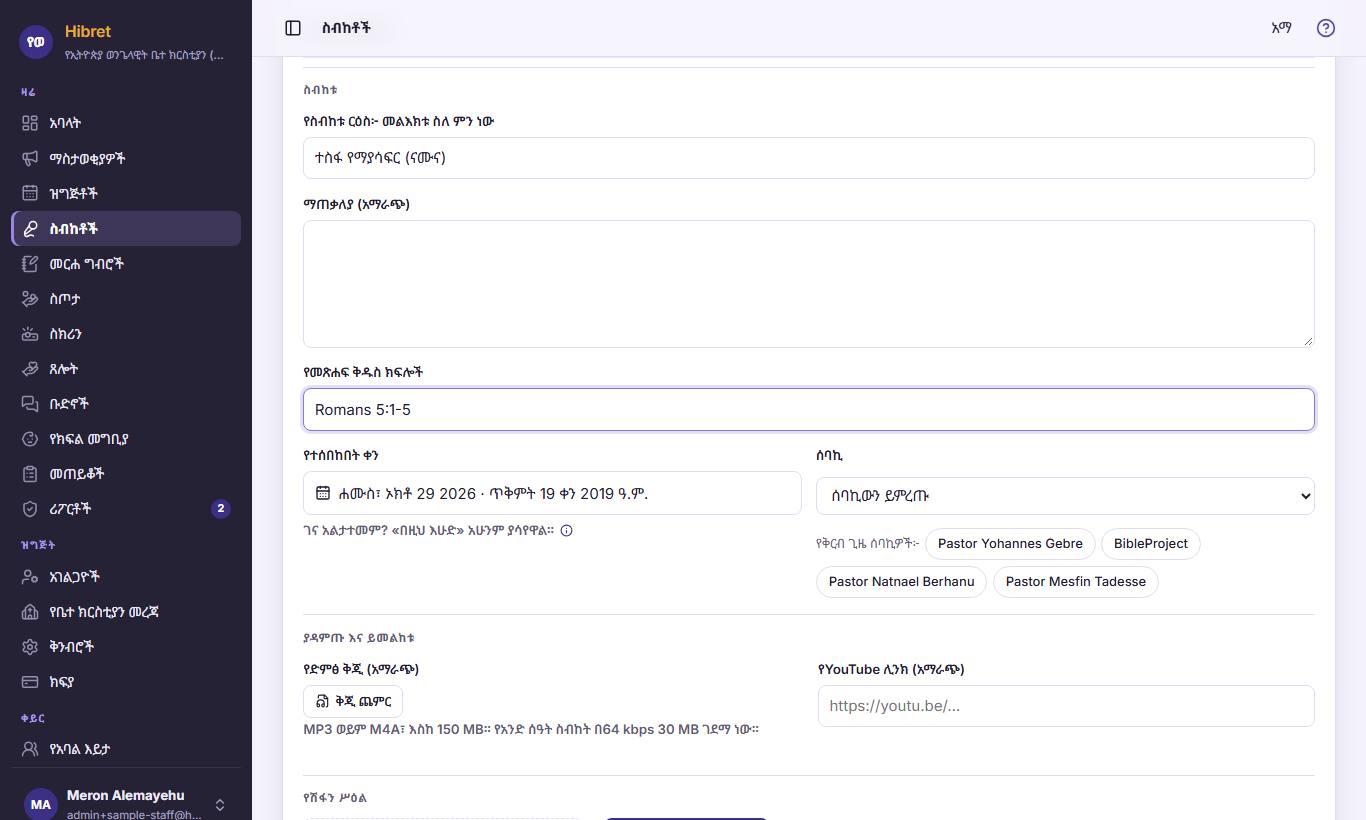Click the ጸሎት prayer icon
Image resolution: width=1366 pixels, height=820 pixels.
click(x=30, y=369)
